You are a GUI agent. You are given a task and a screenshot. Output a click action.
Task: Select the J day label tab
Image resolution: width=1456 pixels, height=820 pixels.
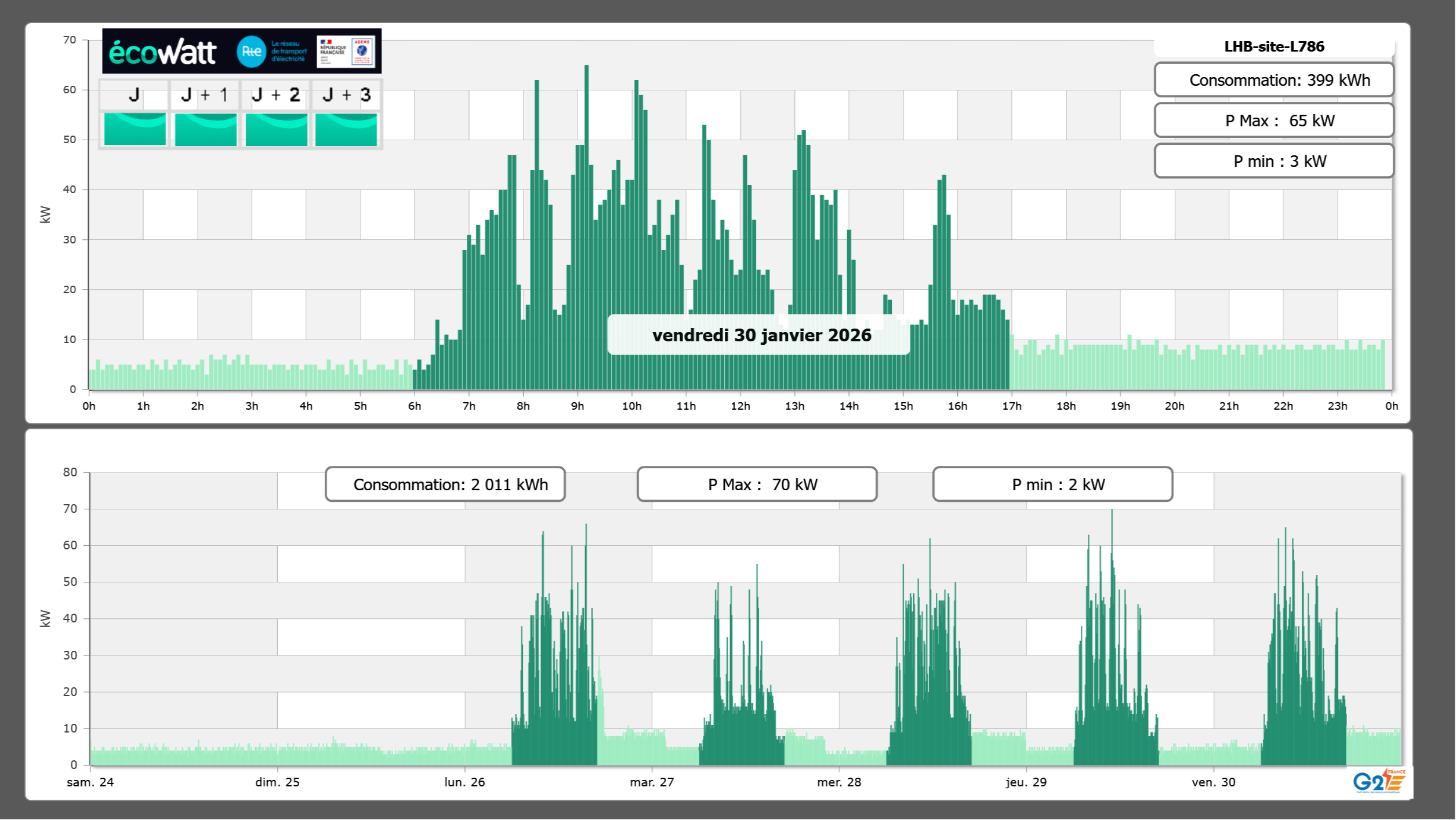click(134, 95)
